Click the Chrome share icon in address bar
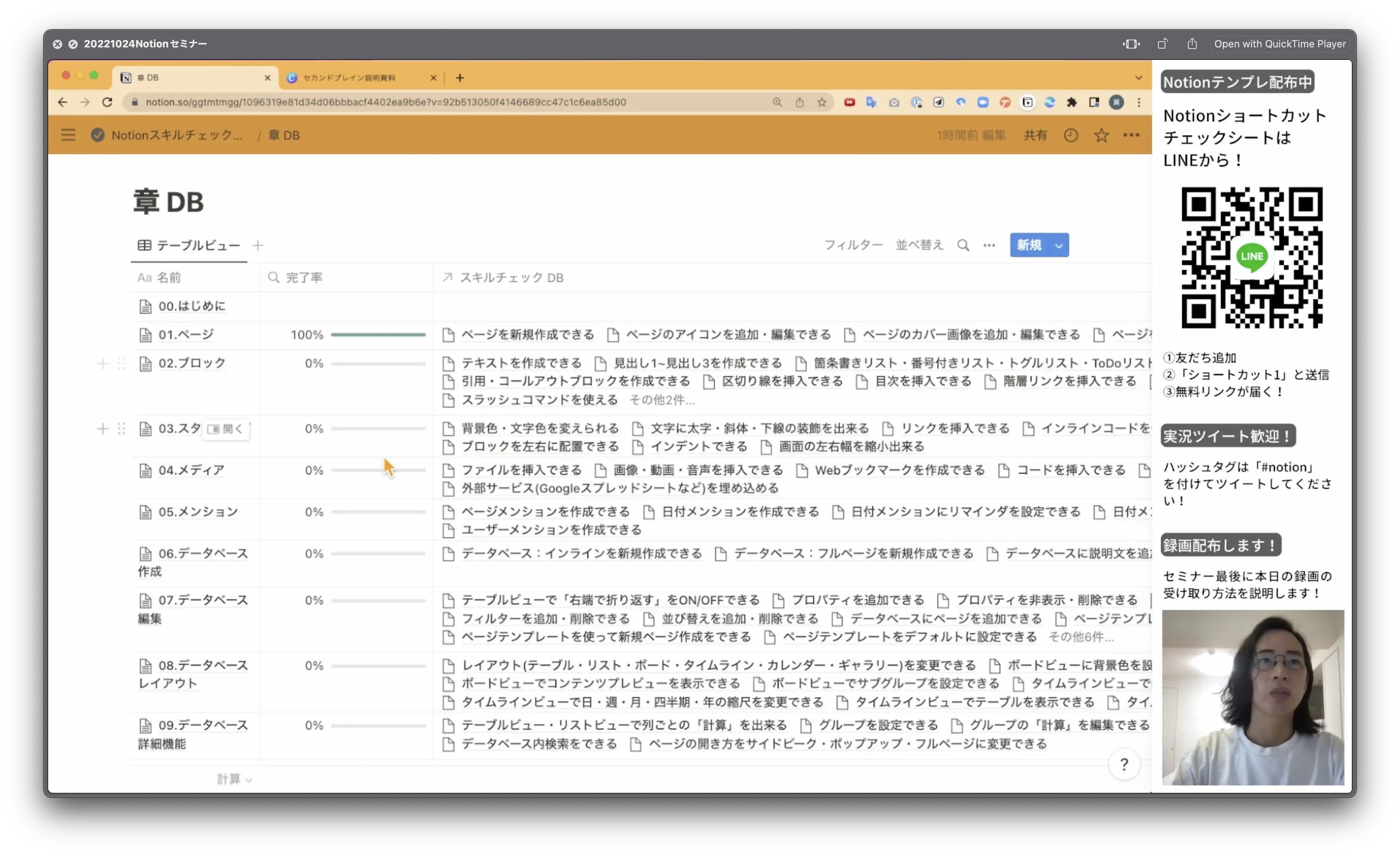 (799, 102)
